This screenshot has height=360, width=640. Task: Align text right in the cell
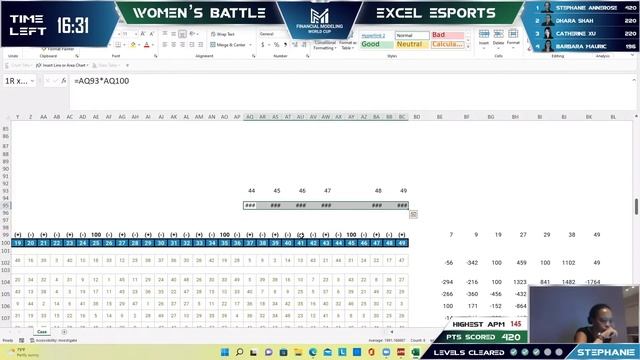pyautogui.click(x=182, y=45)
